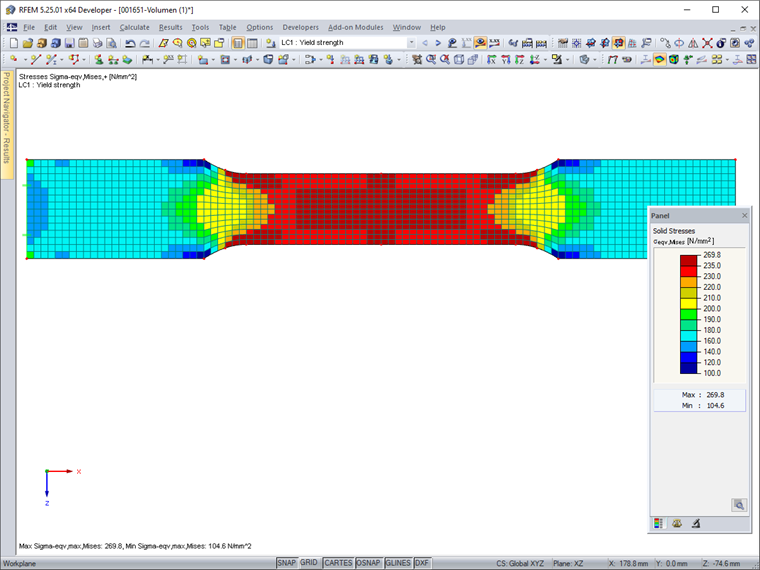Open the Insert menu
The height and width of the screenshot is (570, 760).
[101, 28]
